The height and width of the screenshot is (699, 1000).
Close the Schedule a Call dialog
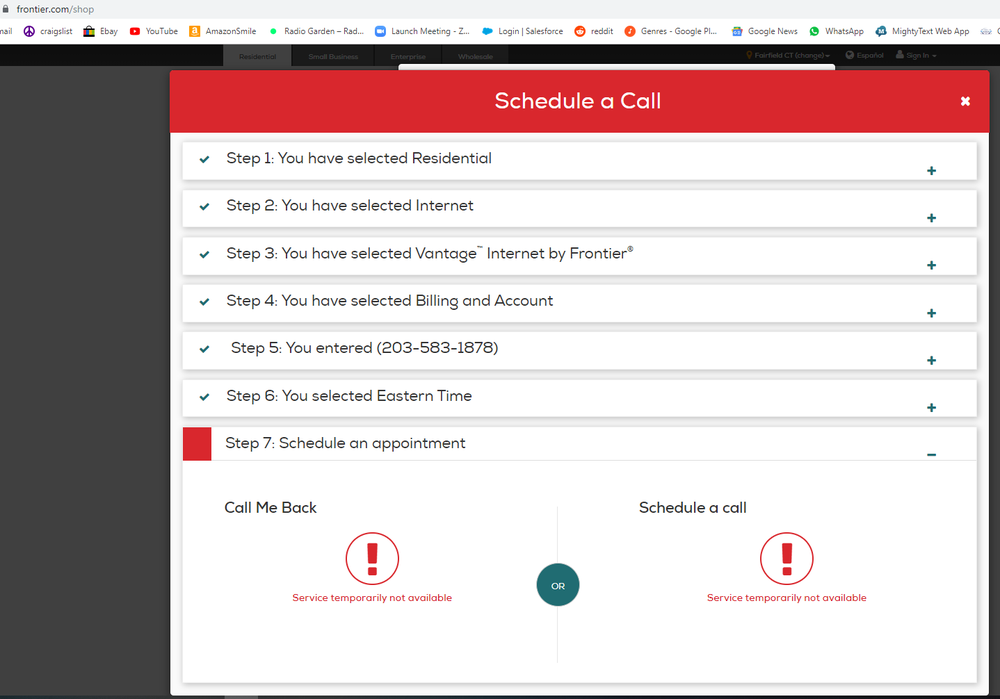pos(965,101)
